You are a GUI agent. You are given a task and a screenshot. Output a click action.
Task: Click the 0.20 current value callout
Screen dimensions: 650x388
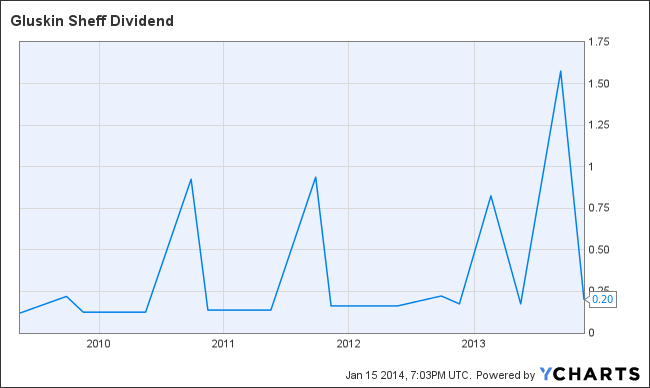coord(601,299)
